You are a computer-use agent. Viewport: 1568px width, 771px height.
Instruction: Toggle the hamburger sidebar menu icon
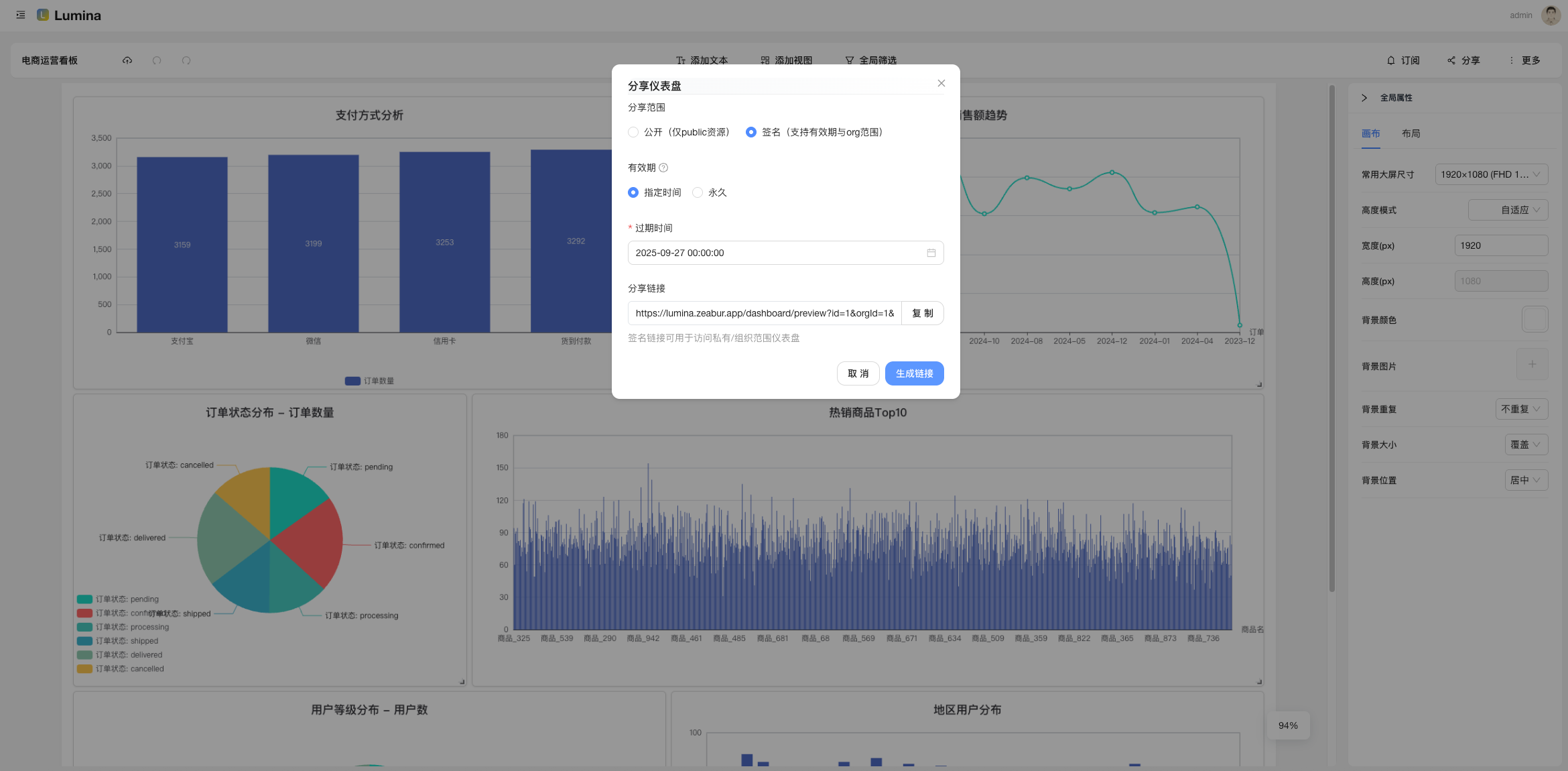tap(21, 15)
